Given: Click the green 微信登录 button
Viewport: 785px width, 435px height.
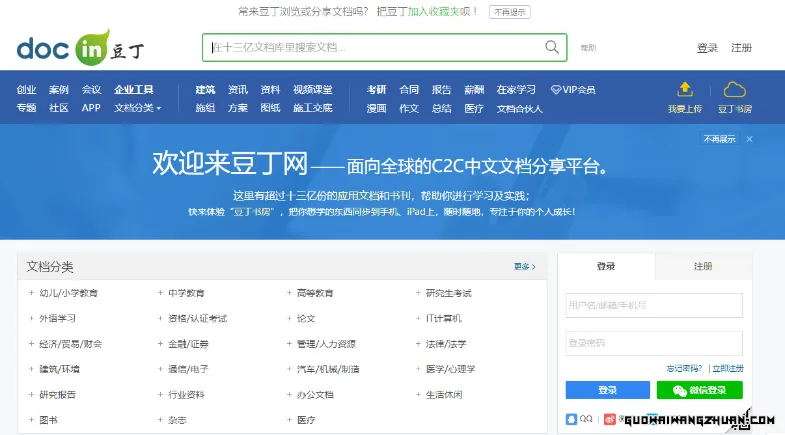Looking at the screenshot, I should 699,390.
